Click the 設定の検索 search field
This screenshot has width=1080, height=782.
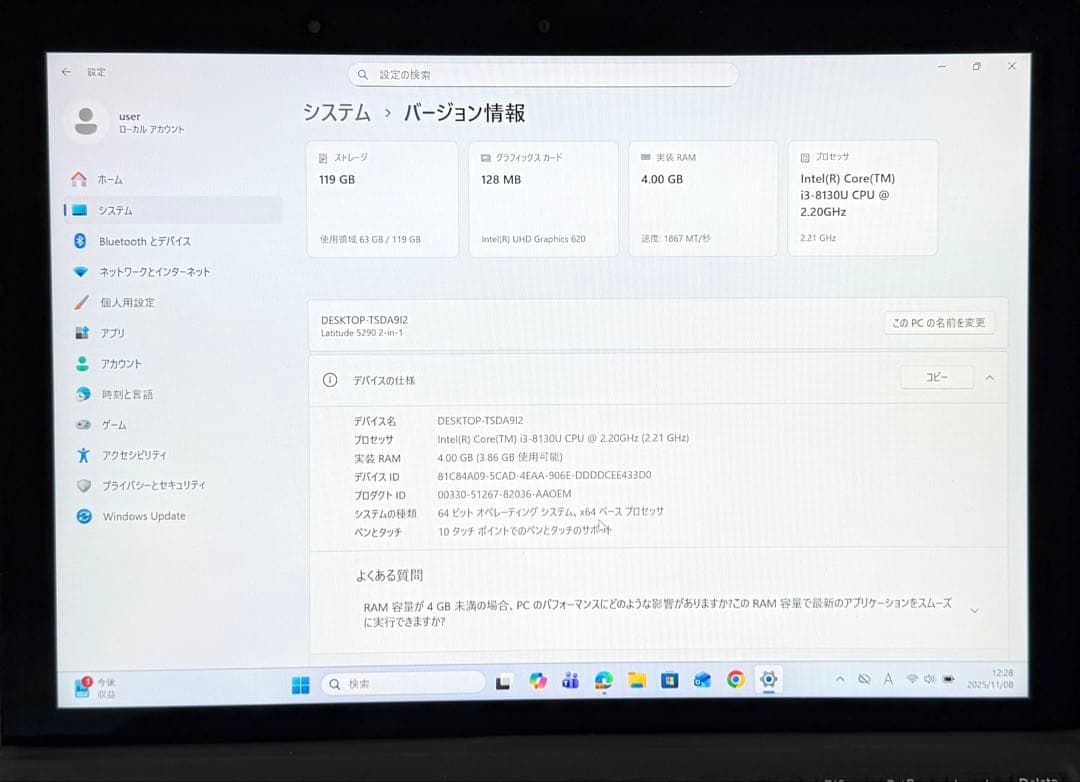point(543,74)
